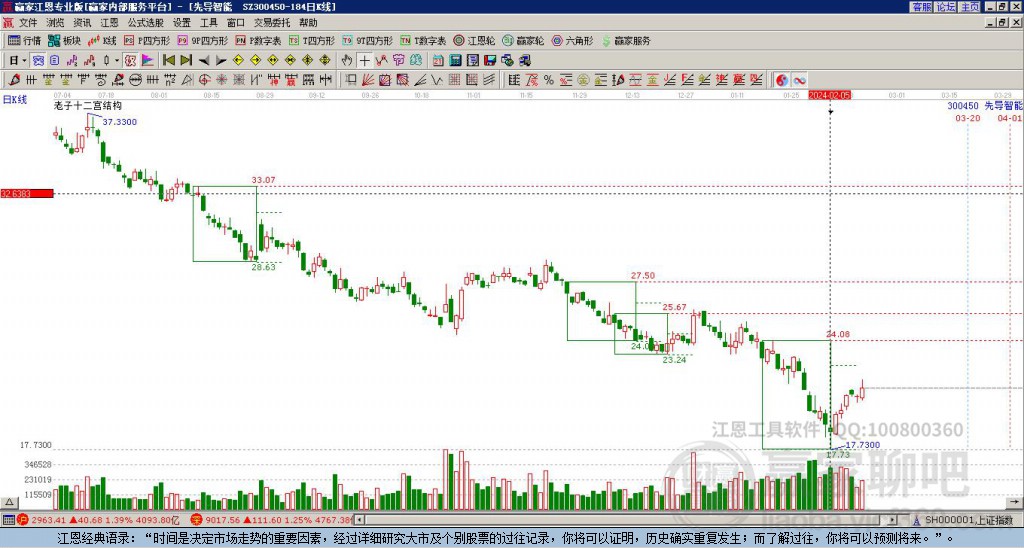
Task: Open the T四方形 time square
Action: [312, 40]
